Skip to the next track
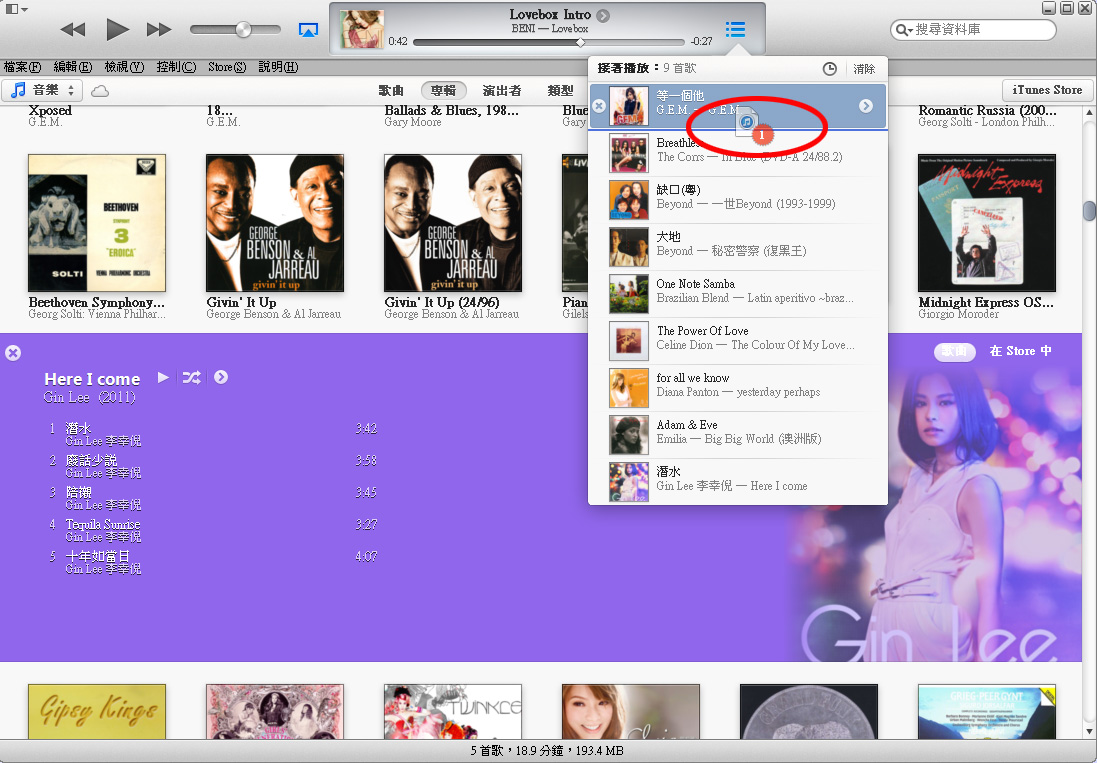 [159, 29]
